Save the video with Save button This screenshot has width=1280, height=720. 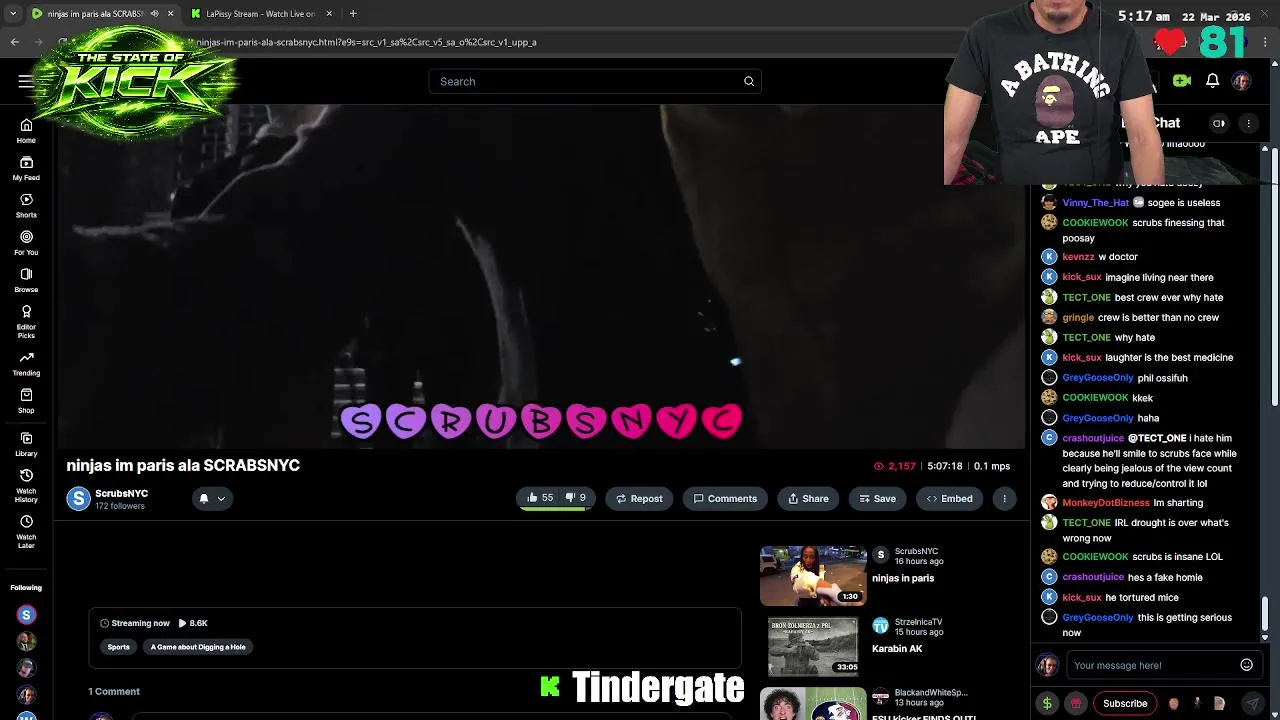pyautogui.click(x=877, y=498)
